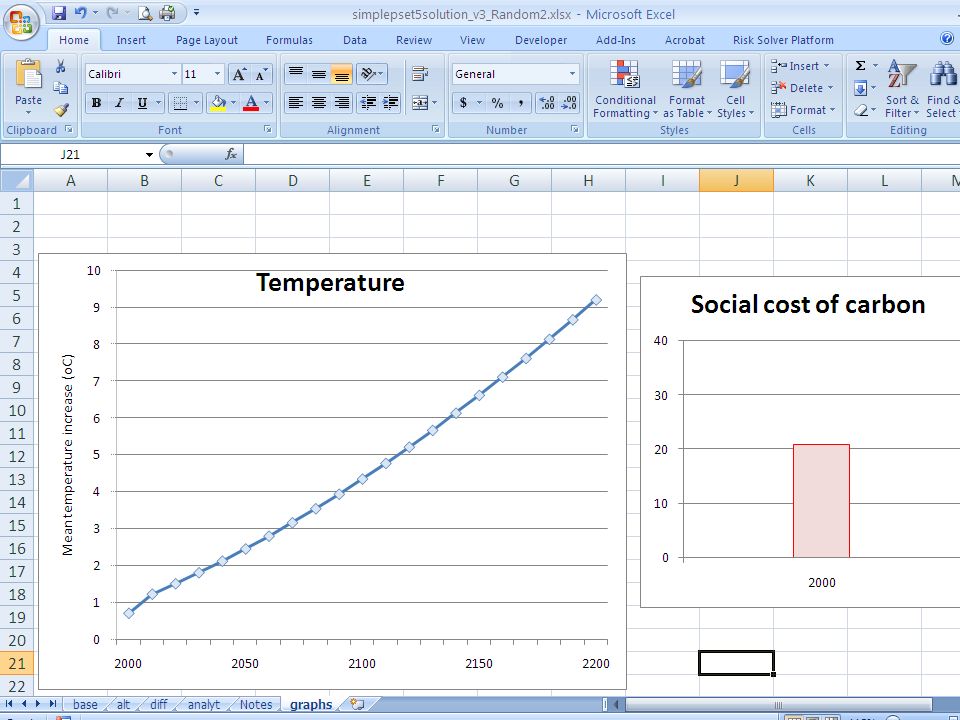Click the fx Insert Function button

click(231, 154)
